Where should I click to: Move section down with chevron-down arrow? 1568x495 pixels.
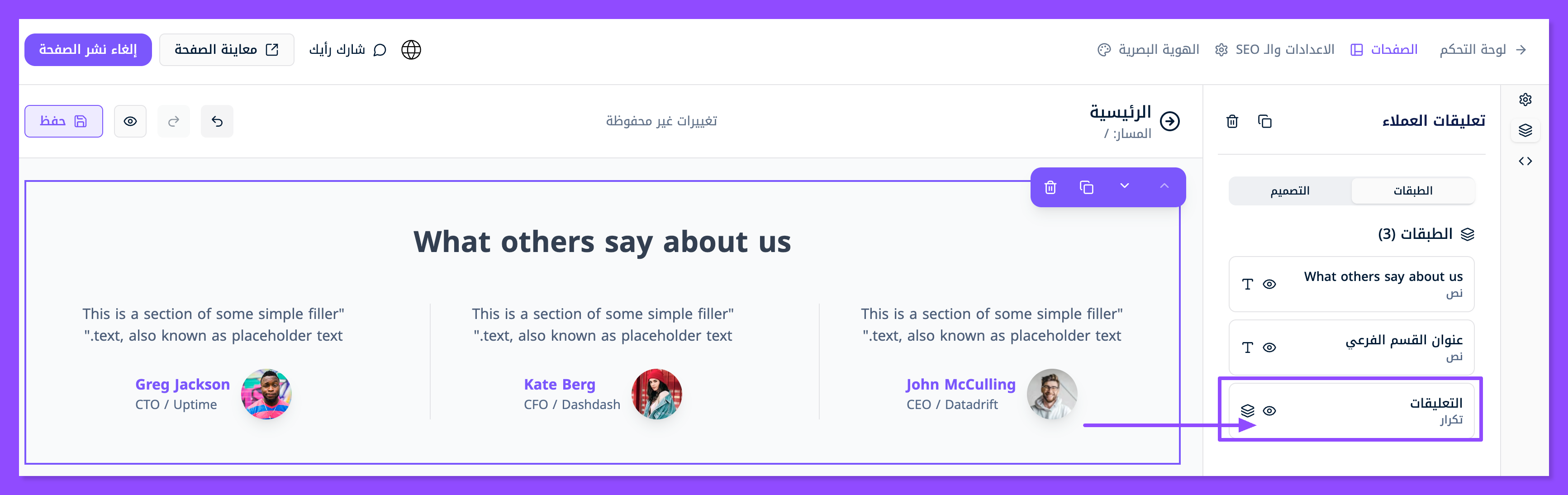1124,186
